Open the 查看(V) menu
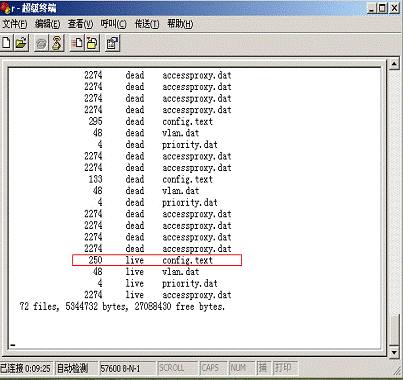 (80, 24)
